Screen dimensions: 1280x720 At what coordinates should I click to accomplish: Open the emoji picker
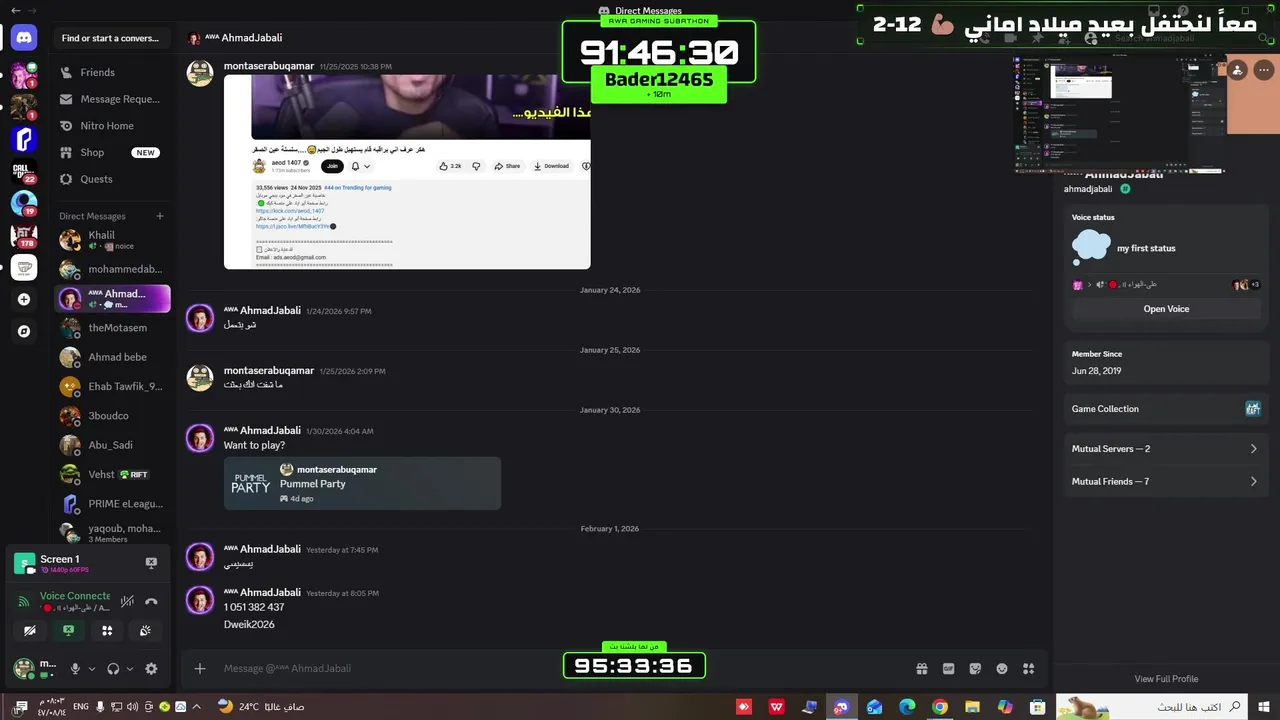[1002, 668]
